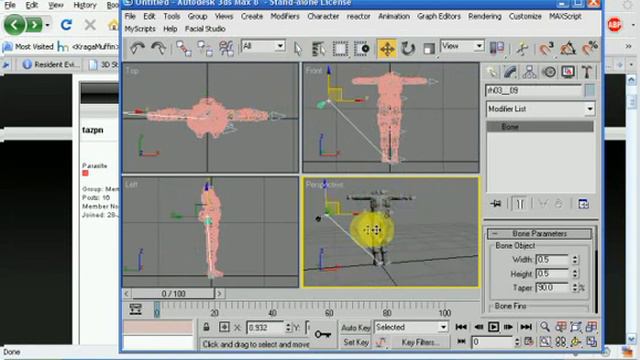
Task: Toggle the Window/Crossing selection icon
Action: coord(361,49)
